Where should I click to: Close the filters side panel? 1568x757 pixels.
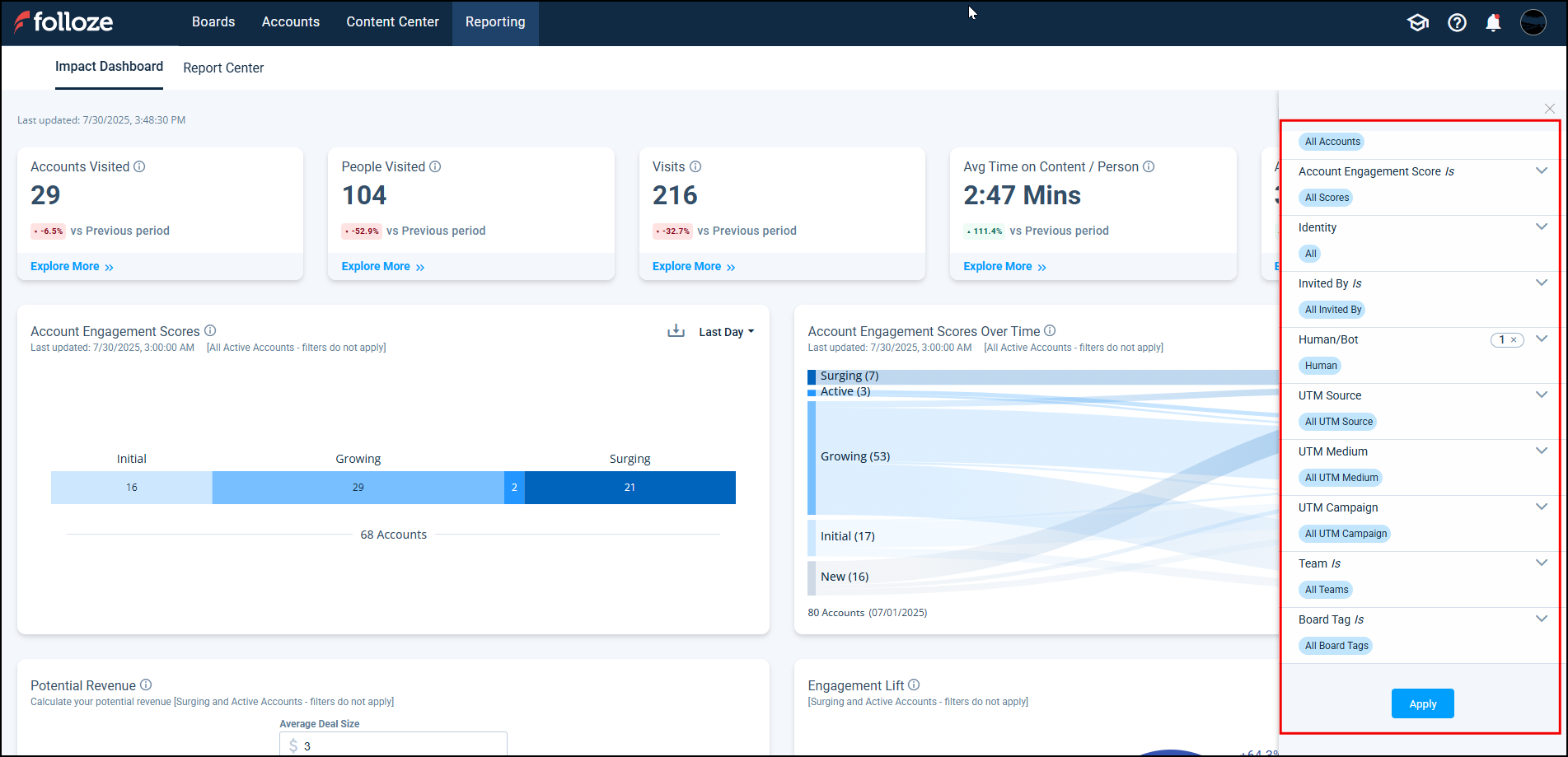coord(1549,109)
